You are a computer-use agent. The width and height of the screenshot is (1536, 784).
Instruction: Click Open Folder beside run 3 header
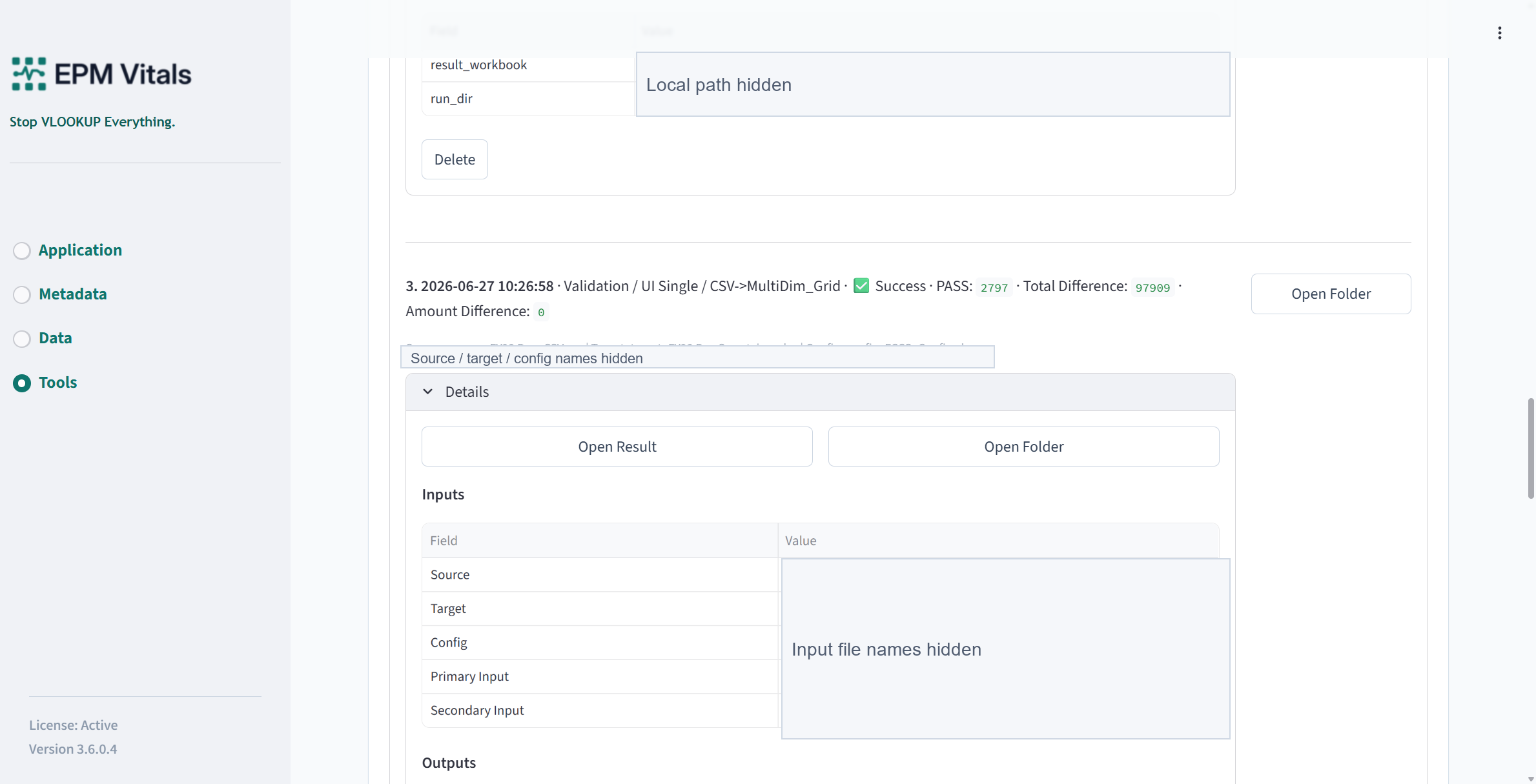tap(1331, 294)
